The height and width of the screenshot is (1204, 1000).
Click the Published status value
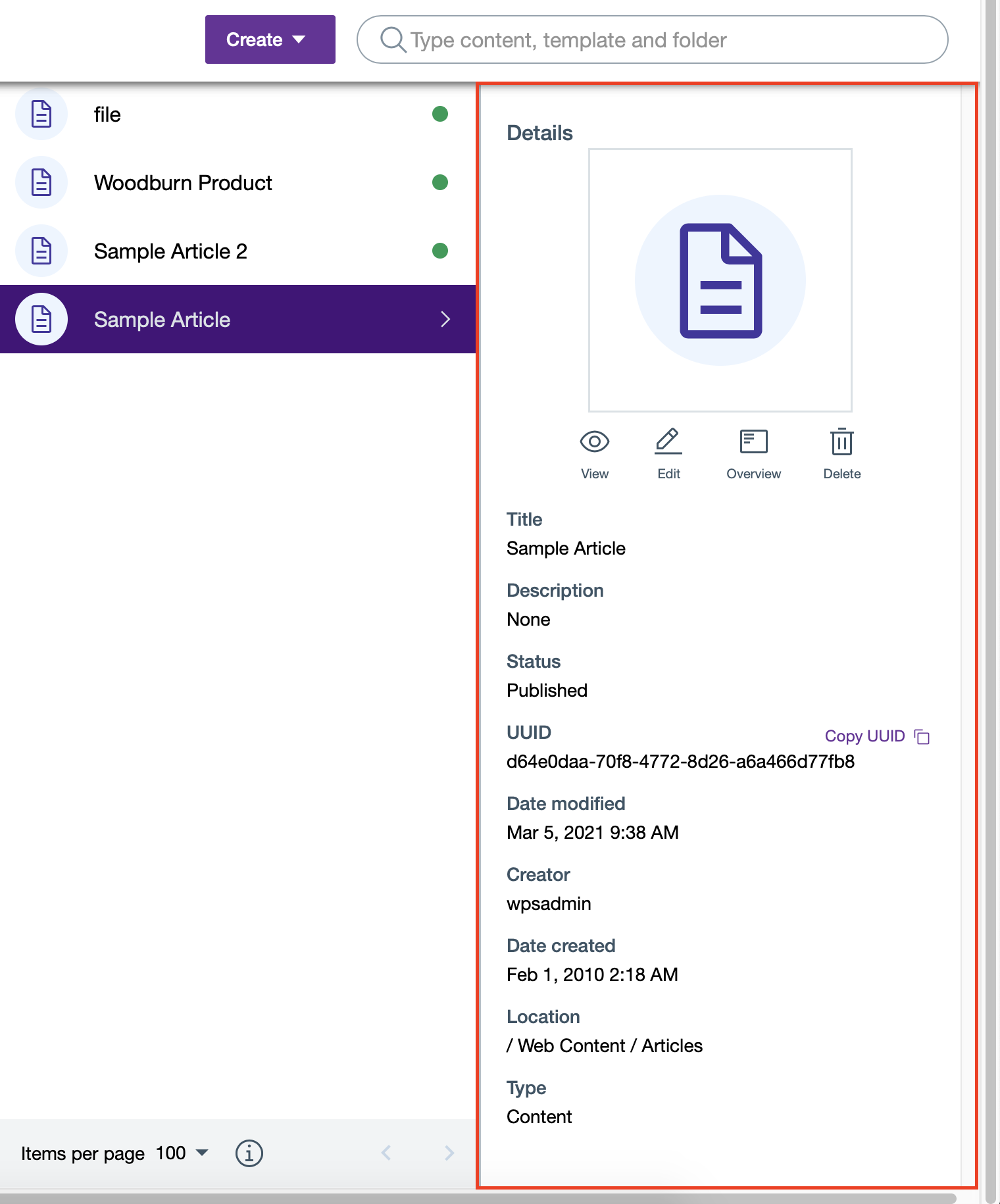click(547, 691)
